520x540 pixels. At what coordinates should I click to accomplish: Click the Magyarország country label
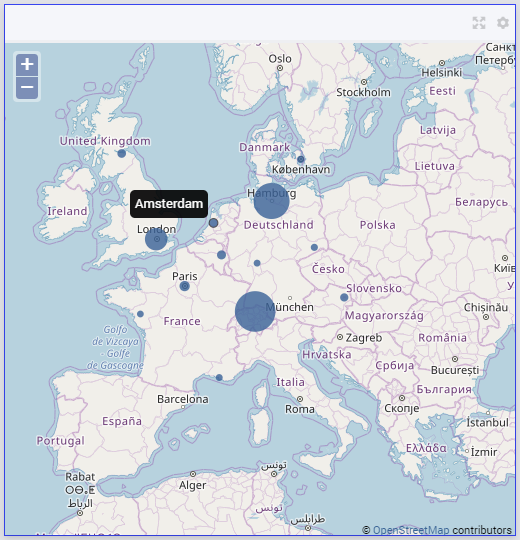tap(384, 315)
